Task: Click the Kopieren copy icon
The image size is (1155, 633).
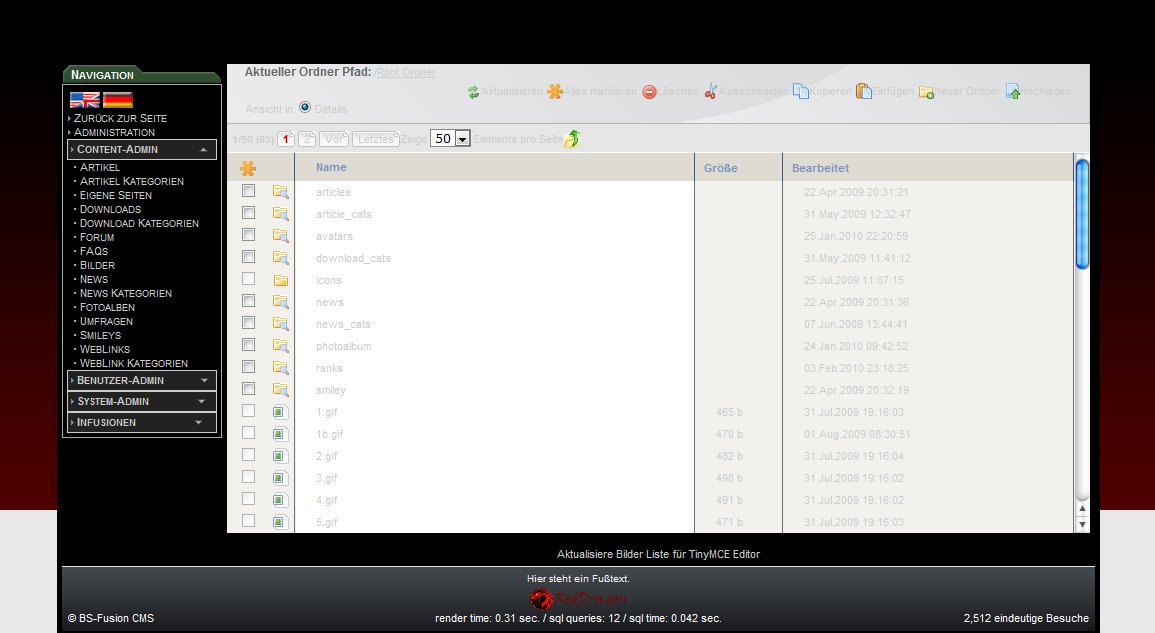Action: 801,92
